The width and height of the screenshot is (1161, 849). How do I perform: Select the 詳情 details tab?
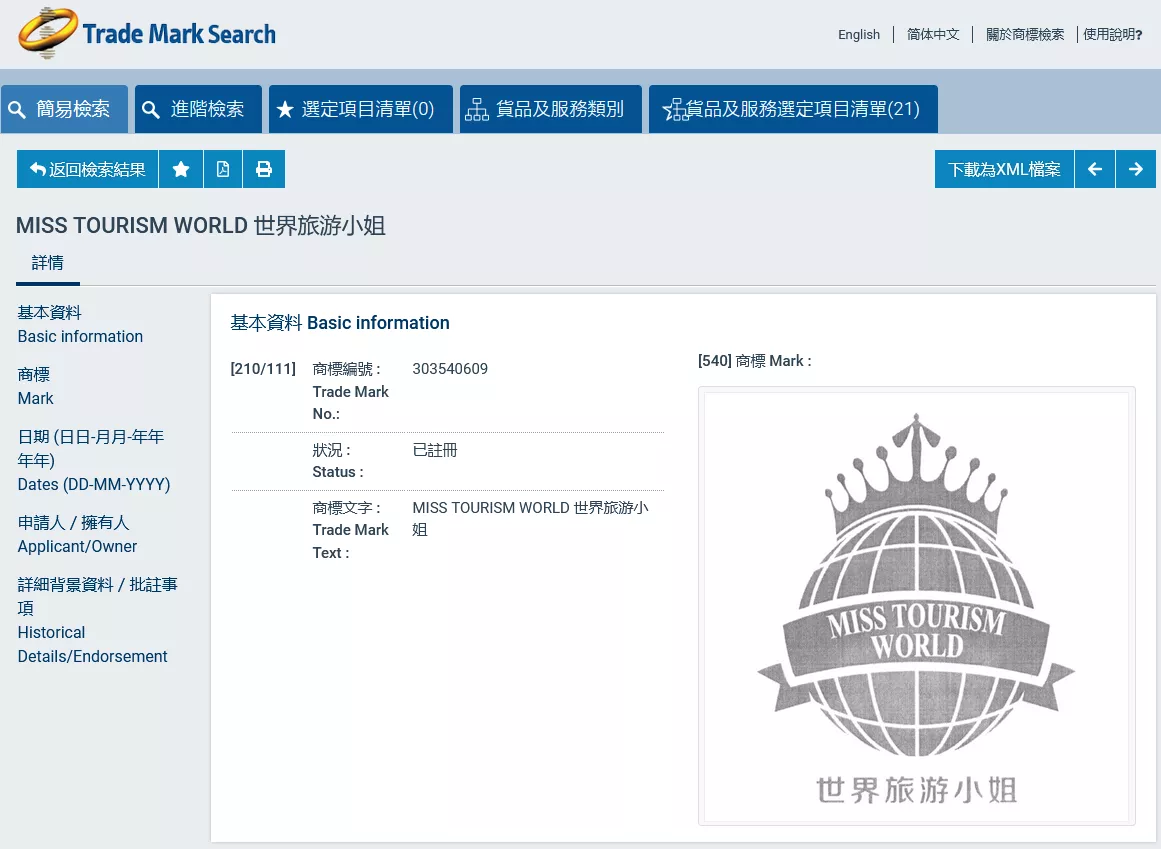point(47,264)
